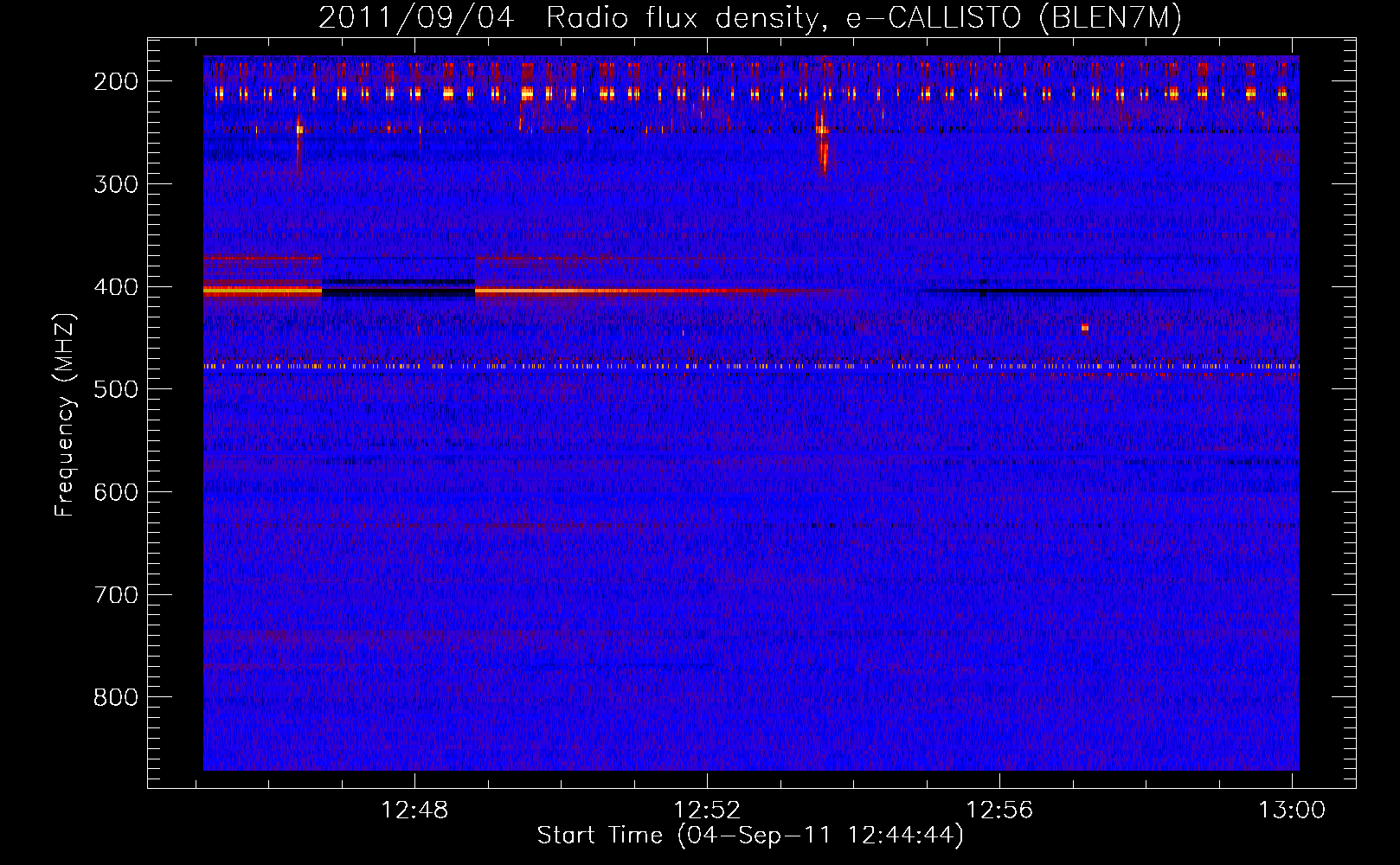
Task: Click the 800 frequency tick label
Action: tap(116, 697)
